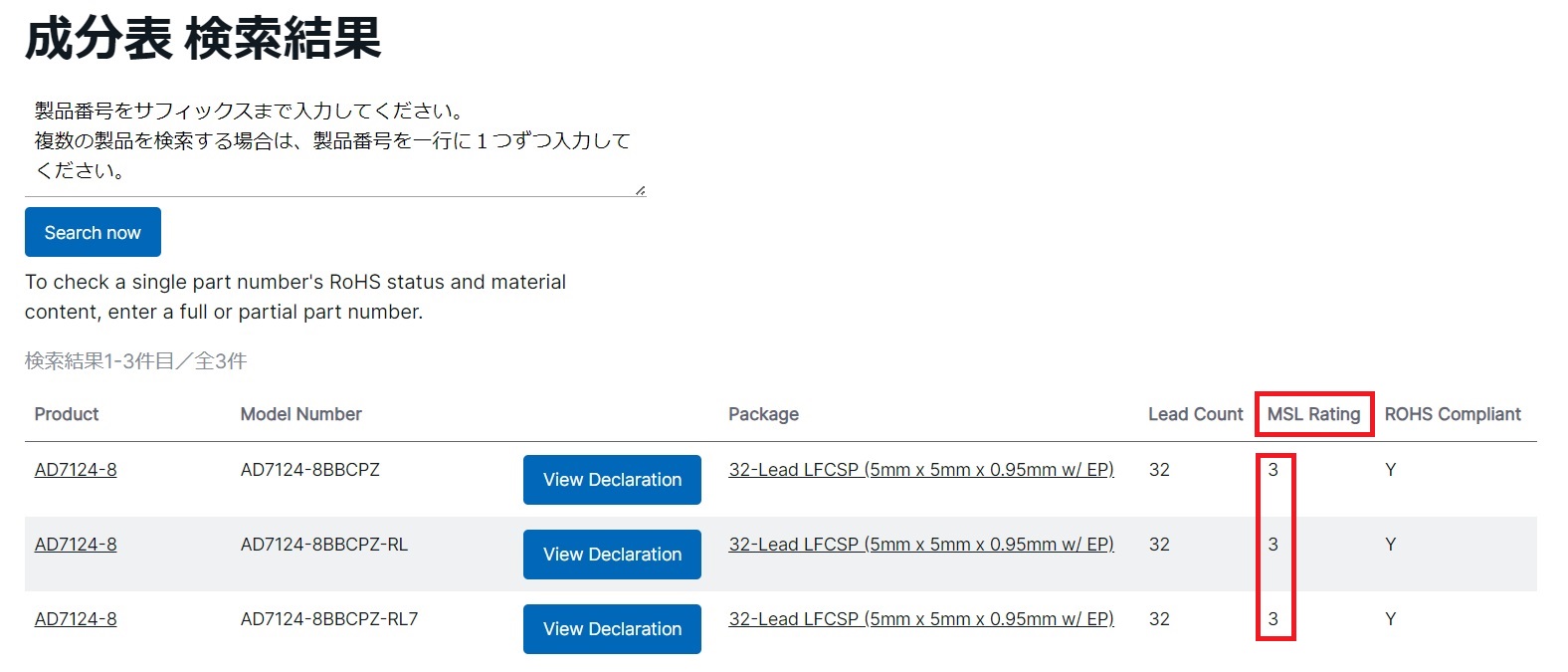Viewport: 1568px width, 672px height.
Task: Open AD7124-8 product link in AD7124-8BBCPZ-RL row
Action: [x=76, y=545]
